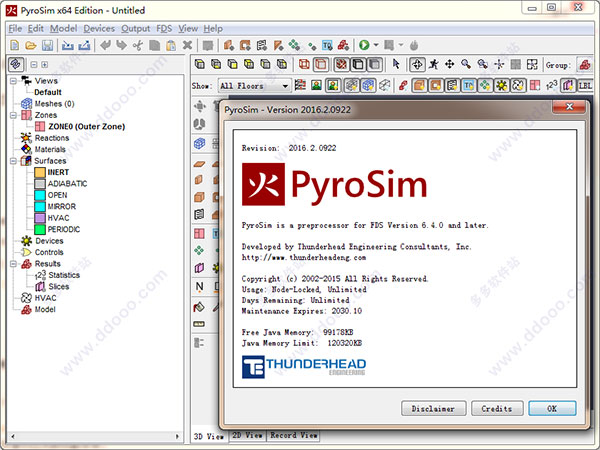Image resolution: width=600 pixels, height=450 pixels.
Task: Add a new hole from the main toolbar
Action: (x=245, y=46)
